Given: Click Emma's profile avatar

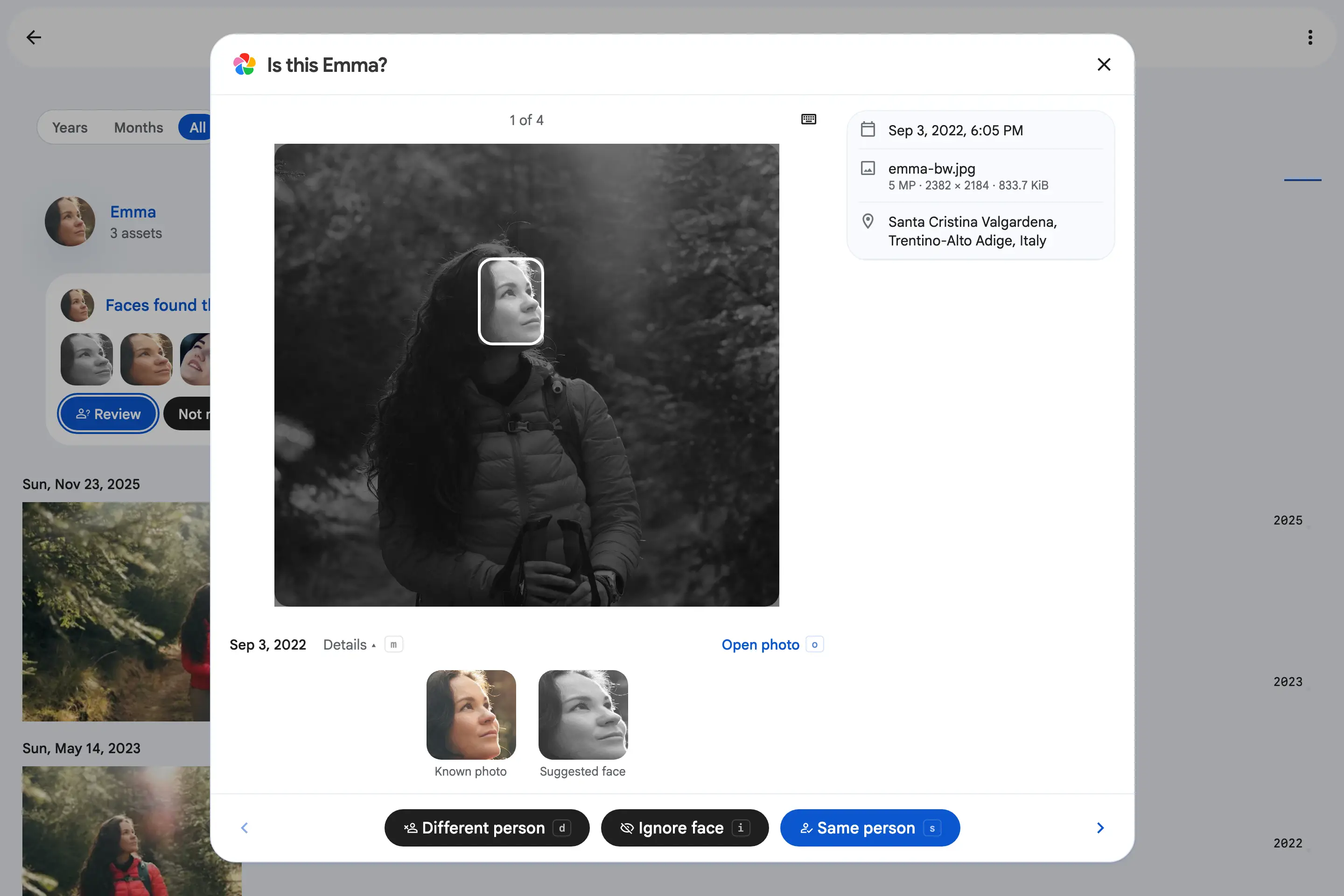Looking at the screenshot, I should [70, 221].
